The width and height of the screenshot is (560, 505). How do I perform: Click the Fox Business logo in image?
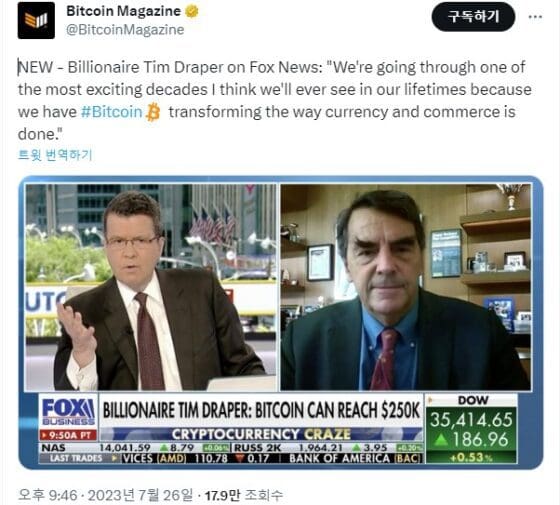68,411
